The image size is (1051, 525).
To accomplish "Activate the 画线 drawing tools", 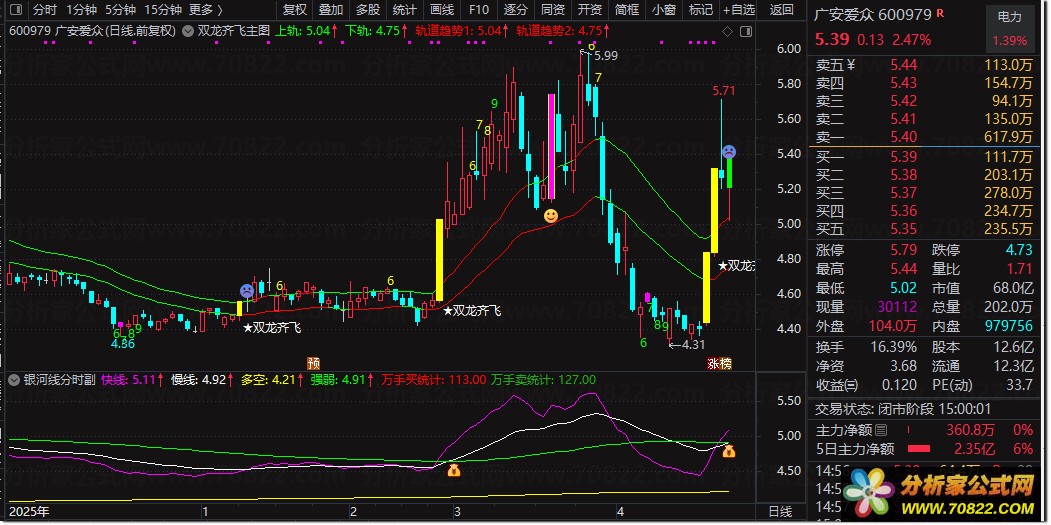I will coord(442,9).
